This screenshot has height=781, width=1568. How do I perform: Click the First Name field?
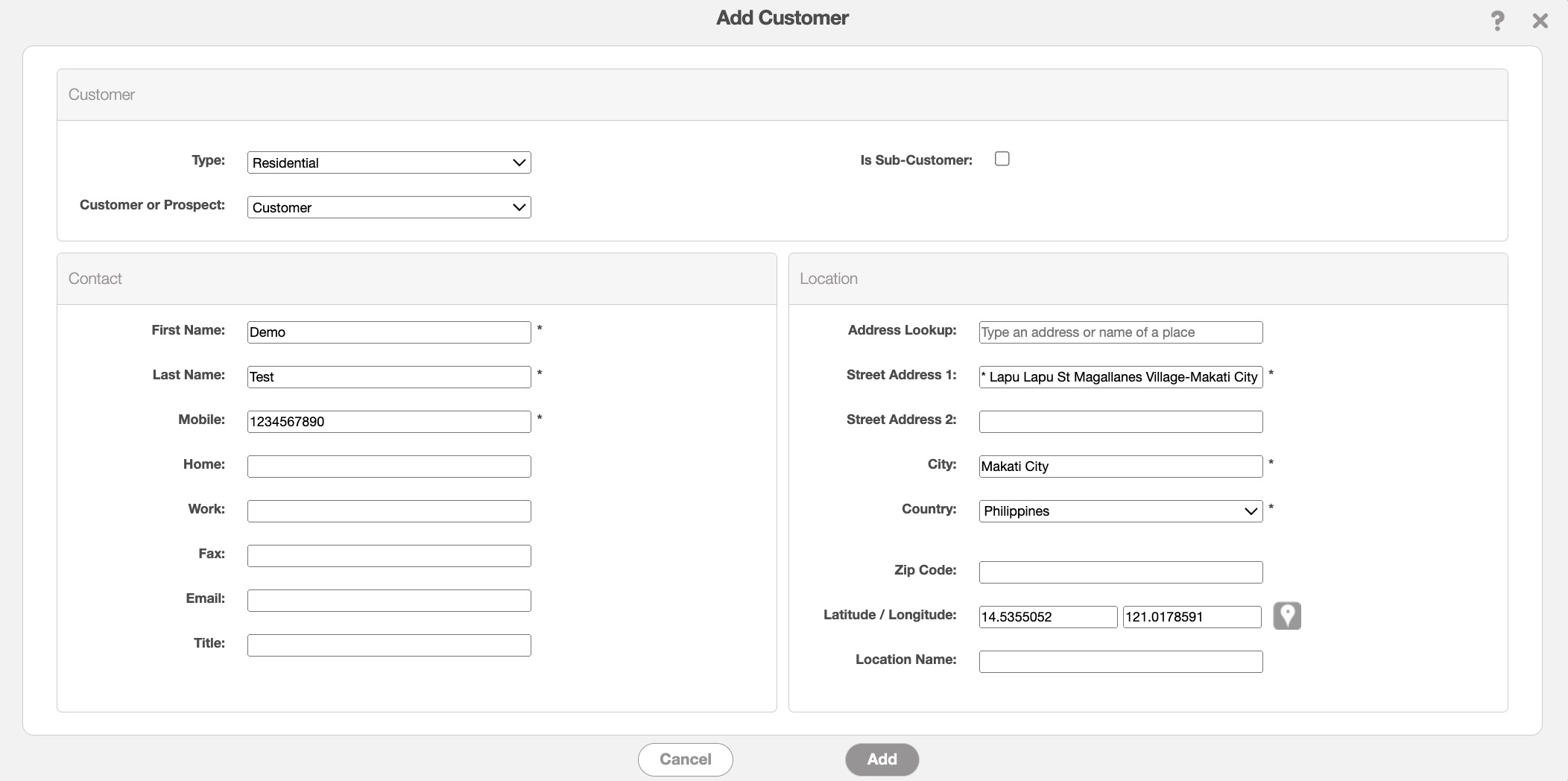click(x=388, y=332)
